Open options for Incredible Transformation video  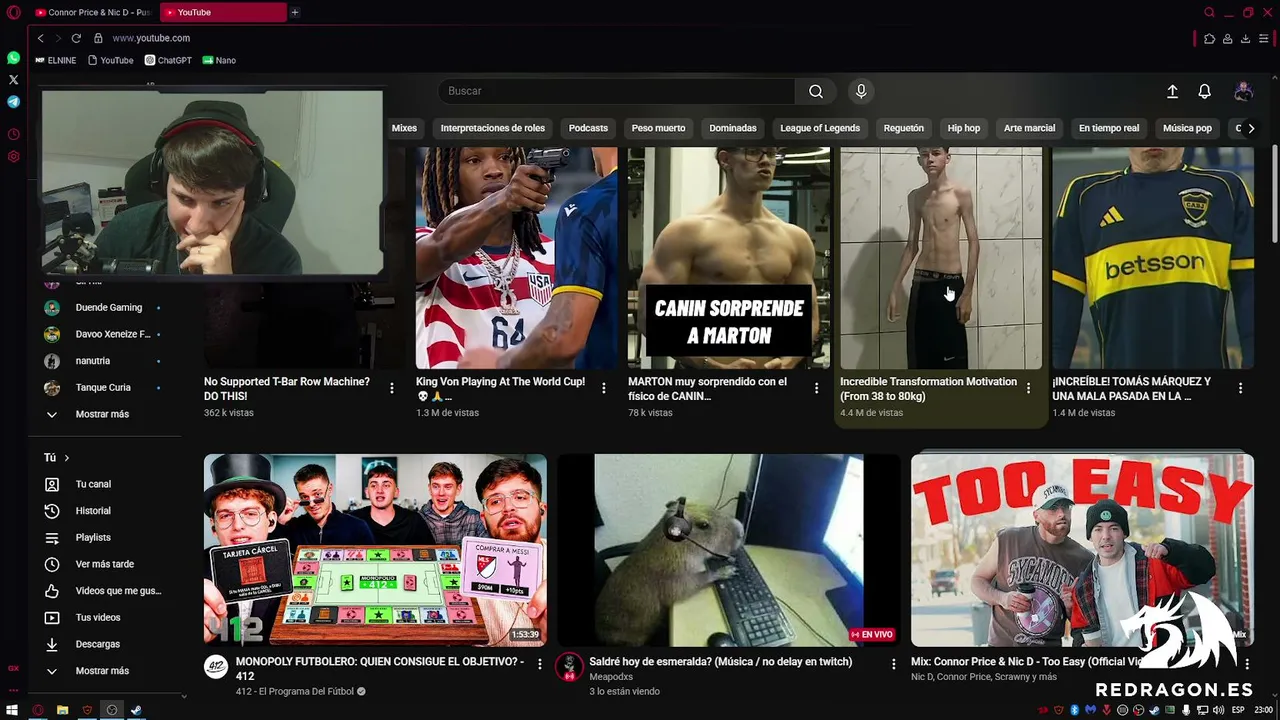tap(1028, 388)
